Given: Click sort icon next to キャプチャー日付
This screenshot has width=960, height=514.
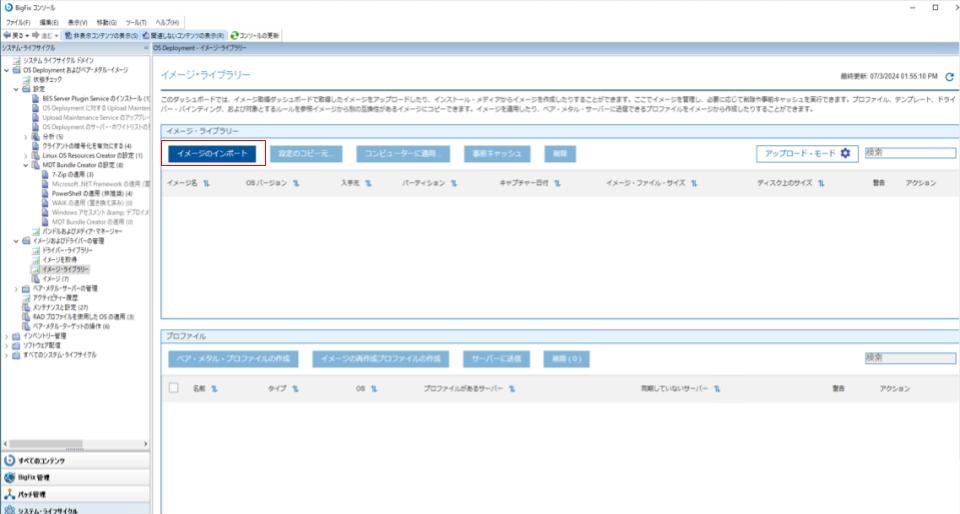Looking at the screenshot, I should coord(557,183).
